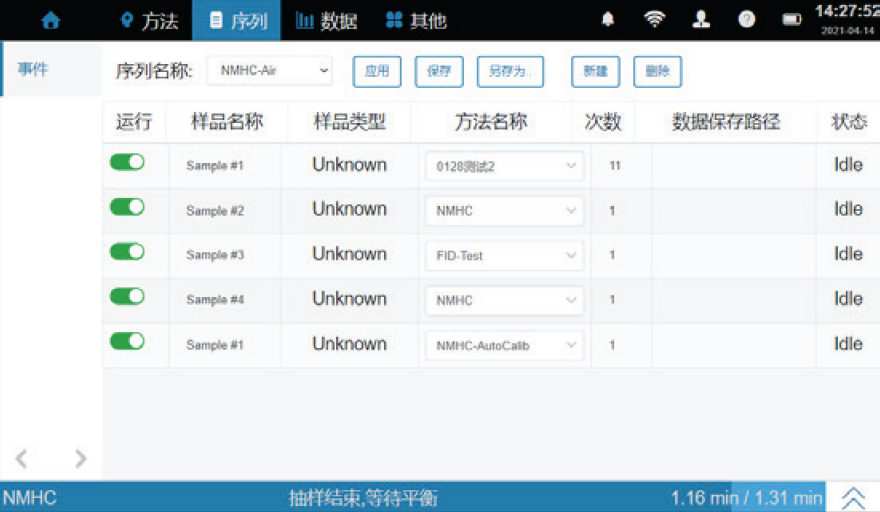880x512 pixels.
Task: Check the battery status icon
Action: 792,20
